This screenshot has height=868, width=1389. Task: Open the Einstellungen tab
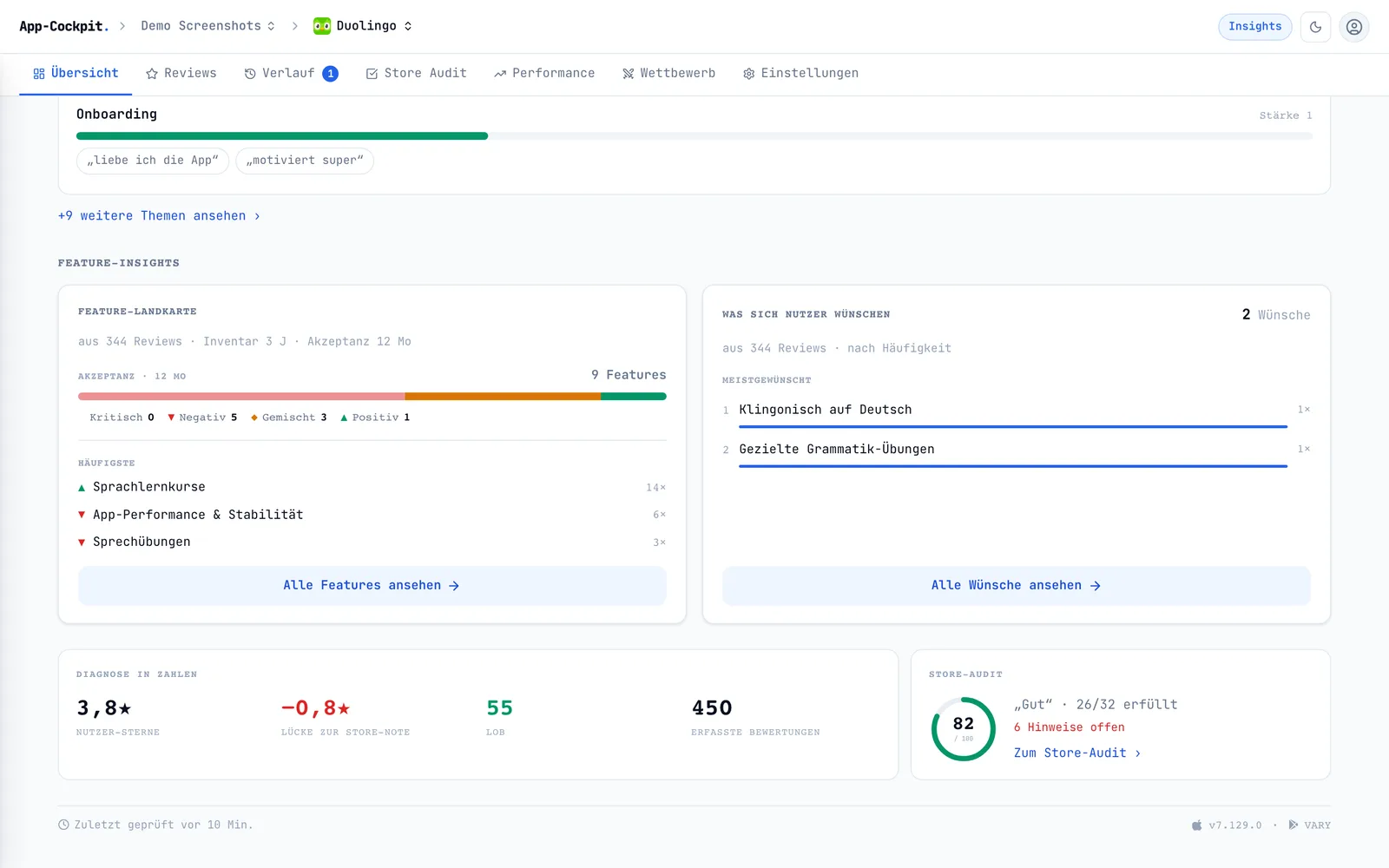click(800, 73)
